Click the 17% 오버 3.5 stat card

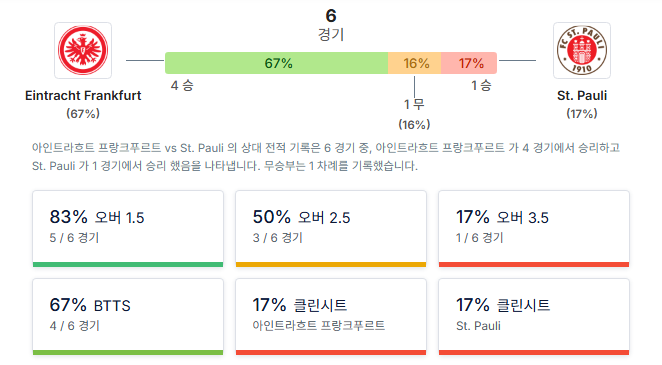click(534, 228)
